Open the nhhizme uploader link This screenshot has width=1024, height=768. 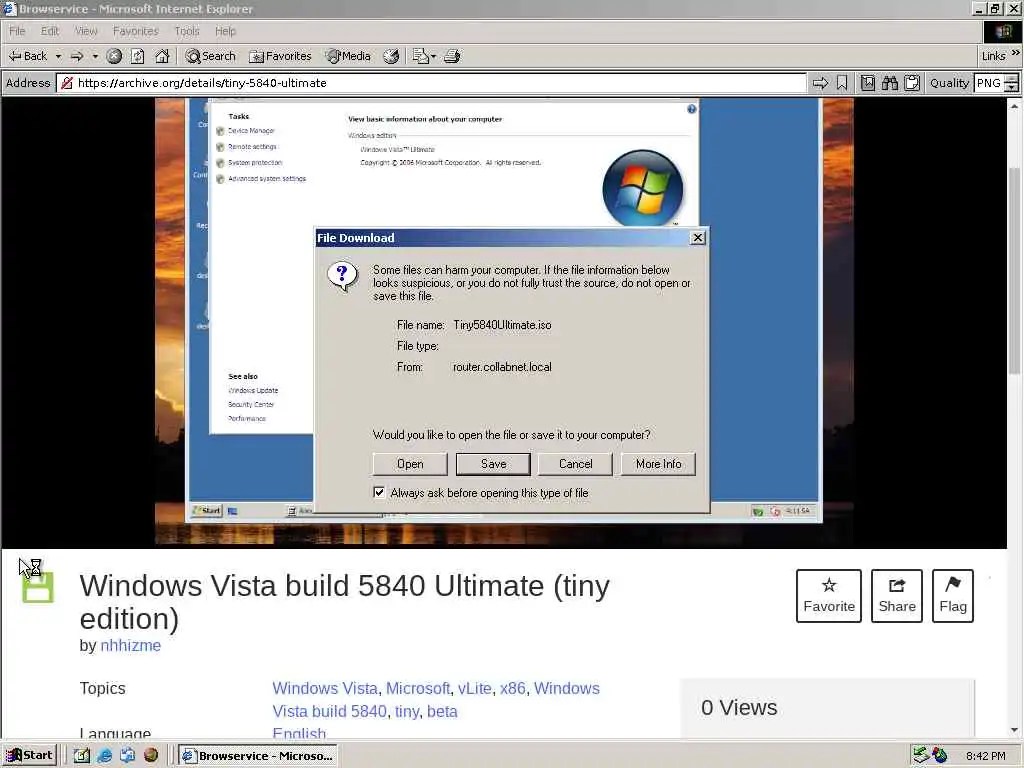131,645
